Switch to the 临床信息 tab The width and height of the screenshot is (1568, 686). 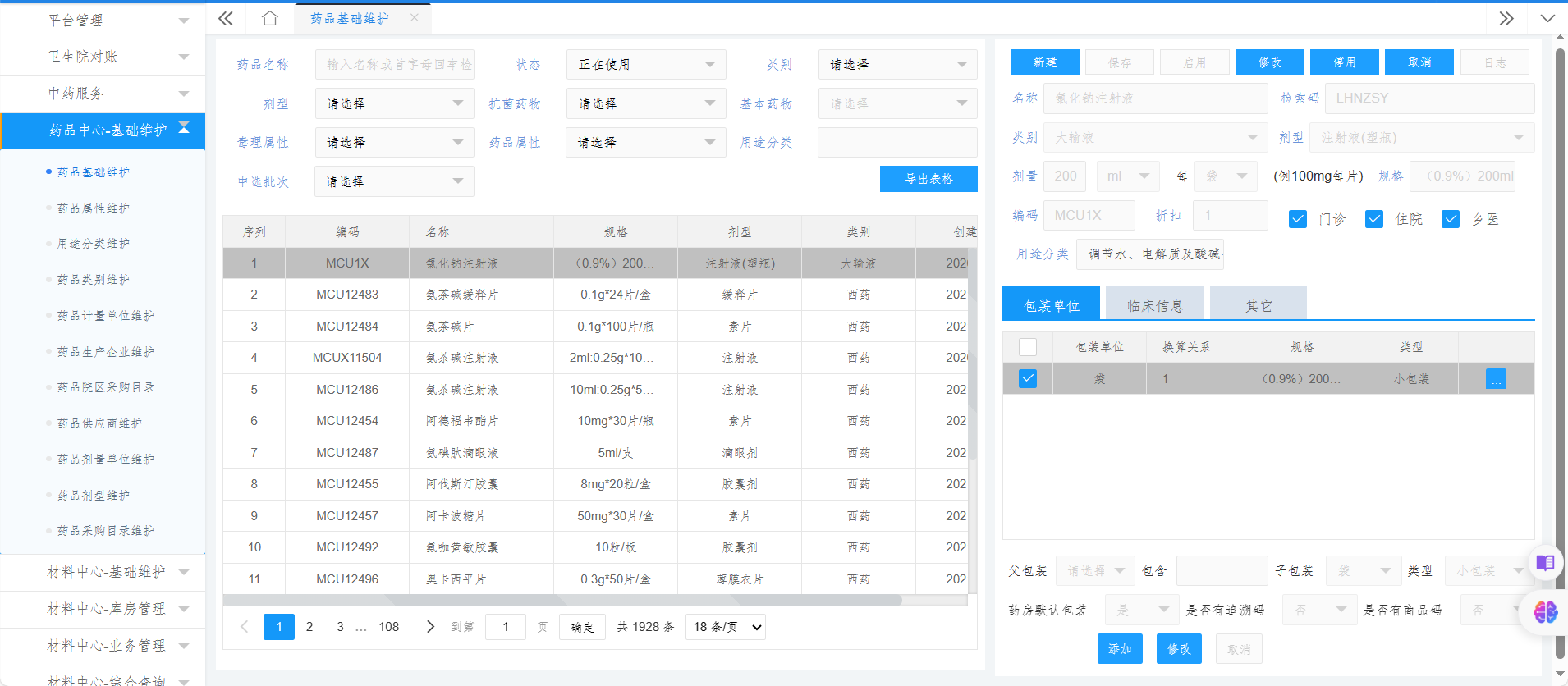click(1154, 304)
